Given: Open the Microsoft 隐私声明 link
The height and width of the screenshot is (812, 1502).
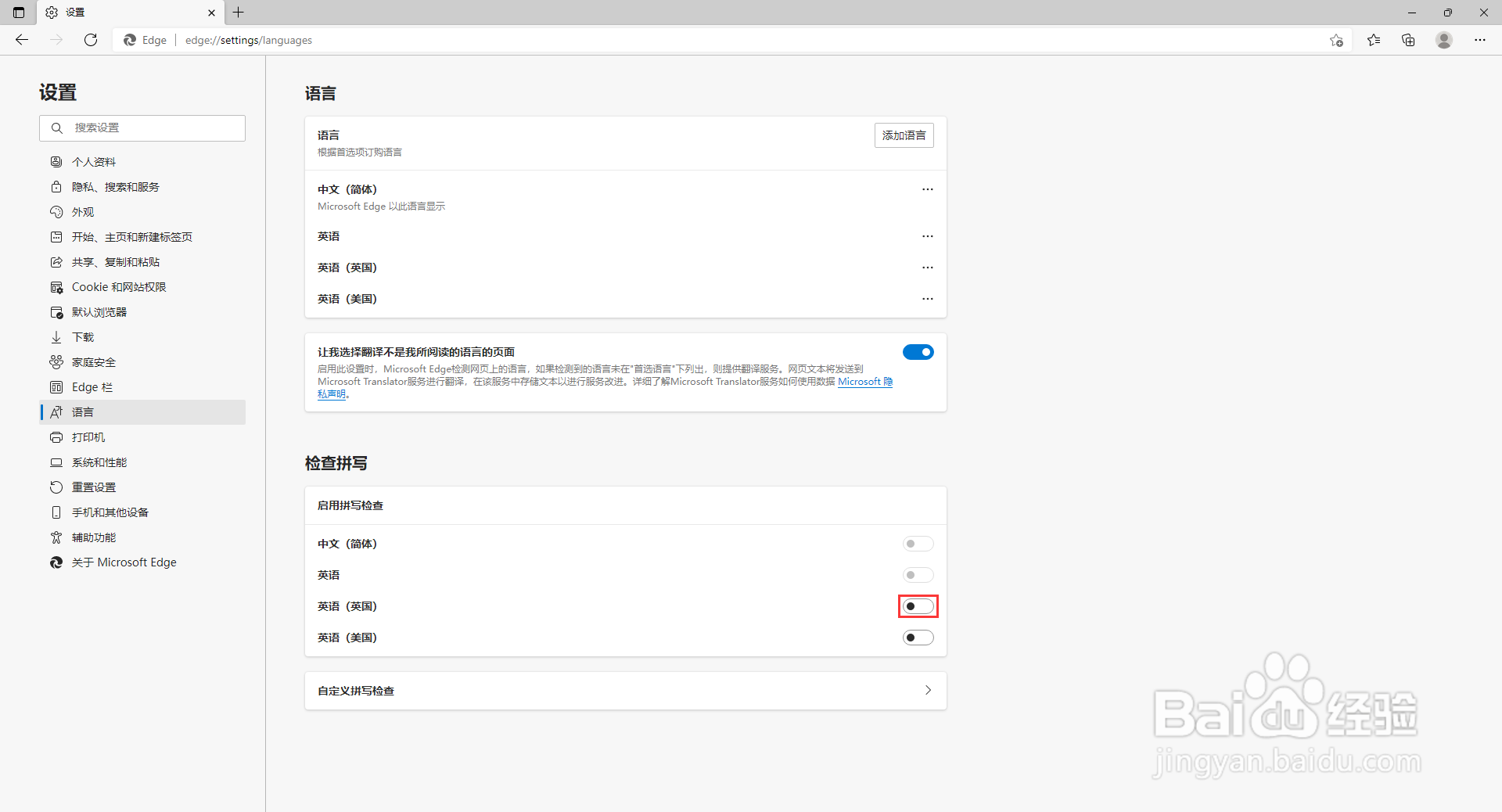Looking at the screenshot, I should coord(865,382).
